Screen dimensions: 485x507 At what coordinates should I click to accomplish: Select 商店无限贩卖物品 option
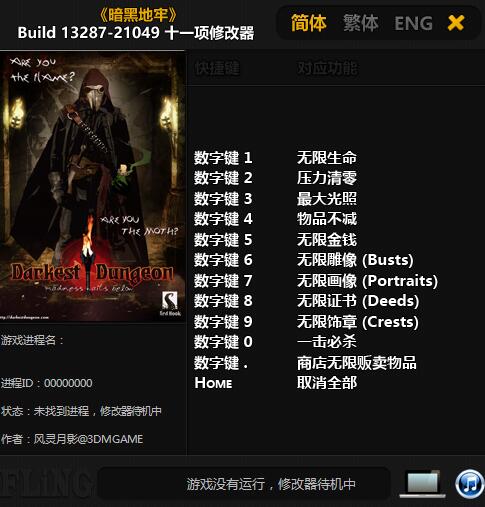click(357, 363)
